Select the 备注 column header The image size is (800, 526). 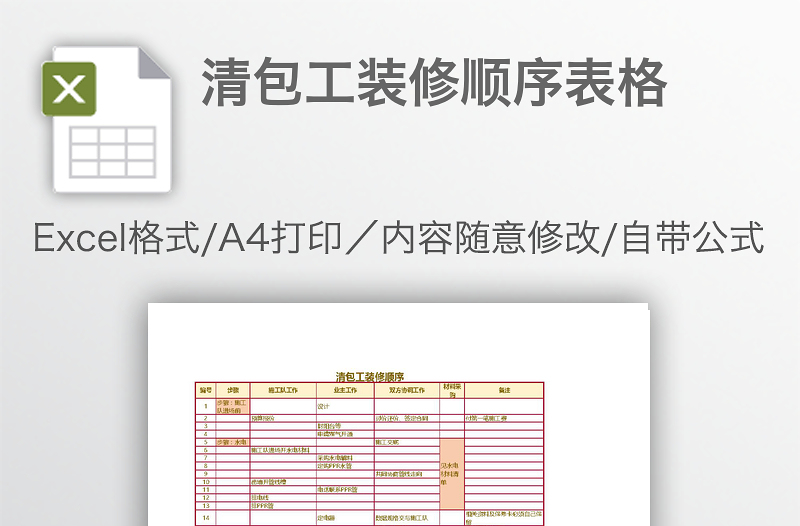pos(504,390)
